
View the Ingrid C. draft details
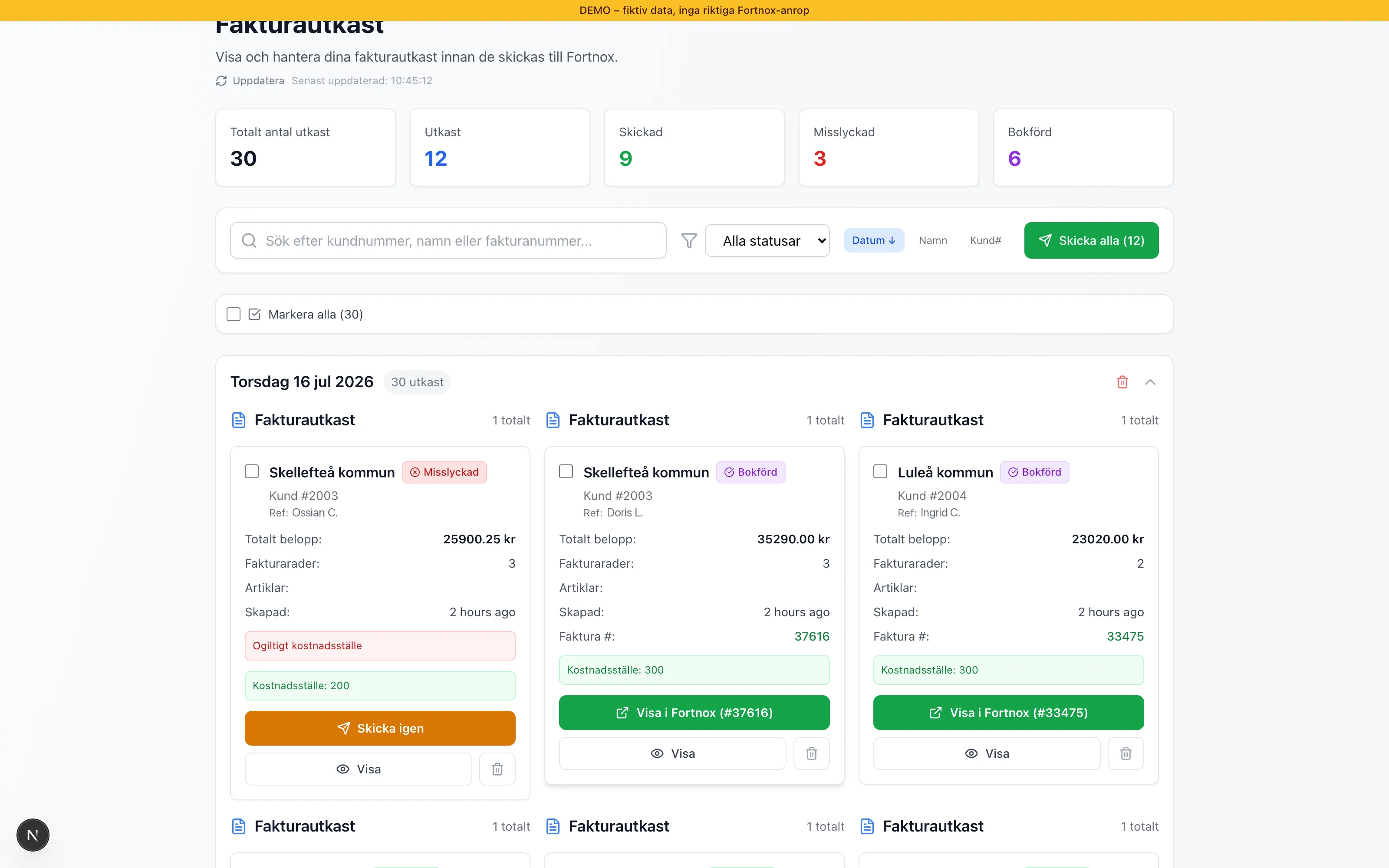click(987, 754)
